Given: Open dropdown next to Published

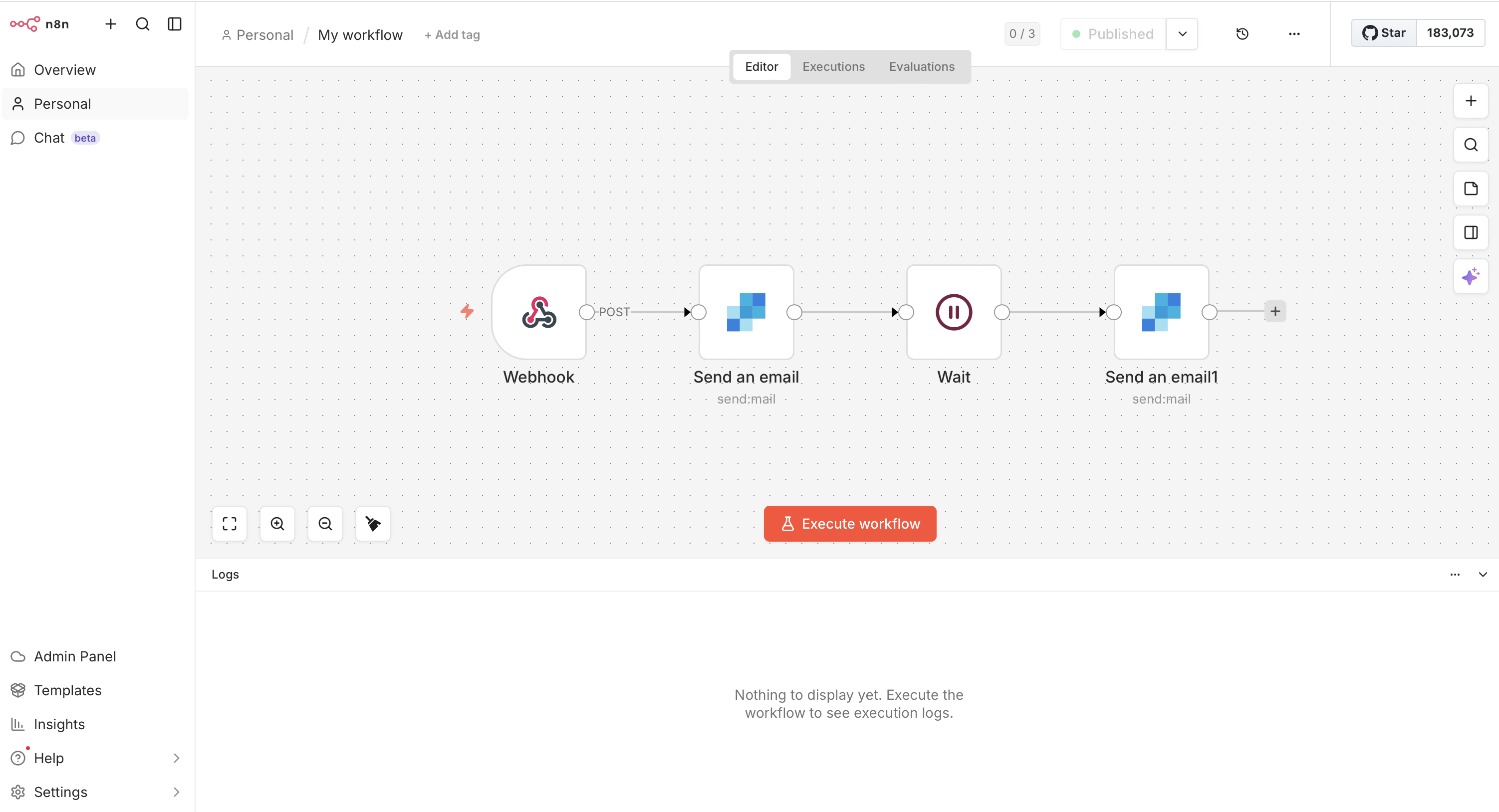Looking at the screenshot, I should [1182, 34].
